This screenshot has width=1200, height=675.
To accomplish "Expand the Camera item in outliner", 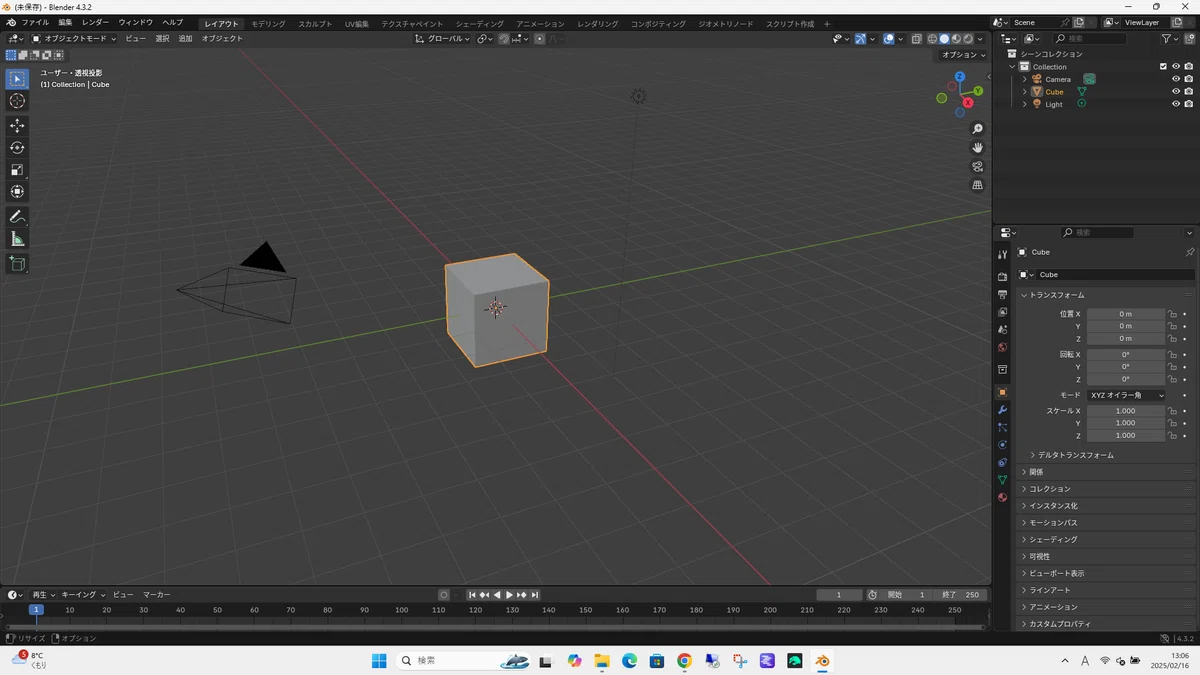I will tap(1024, 79).
